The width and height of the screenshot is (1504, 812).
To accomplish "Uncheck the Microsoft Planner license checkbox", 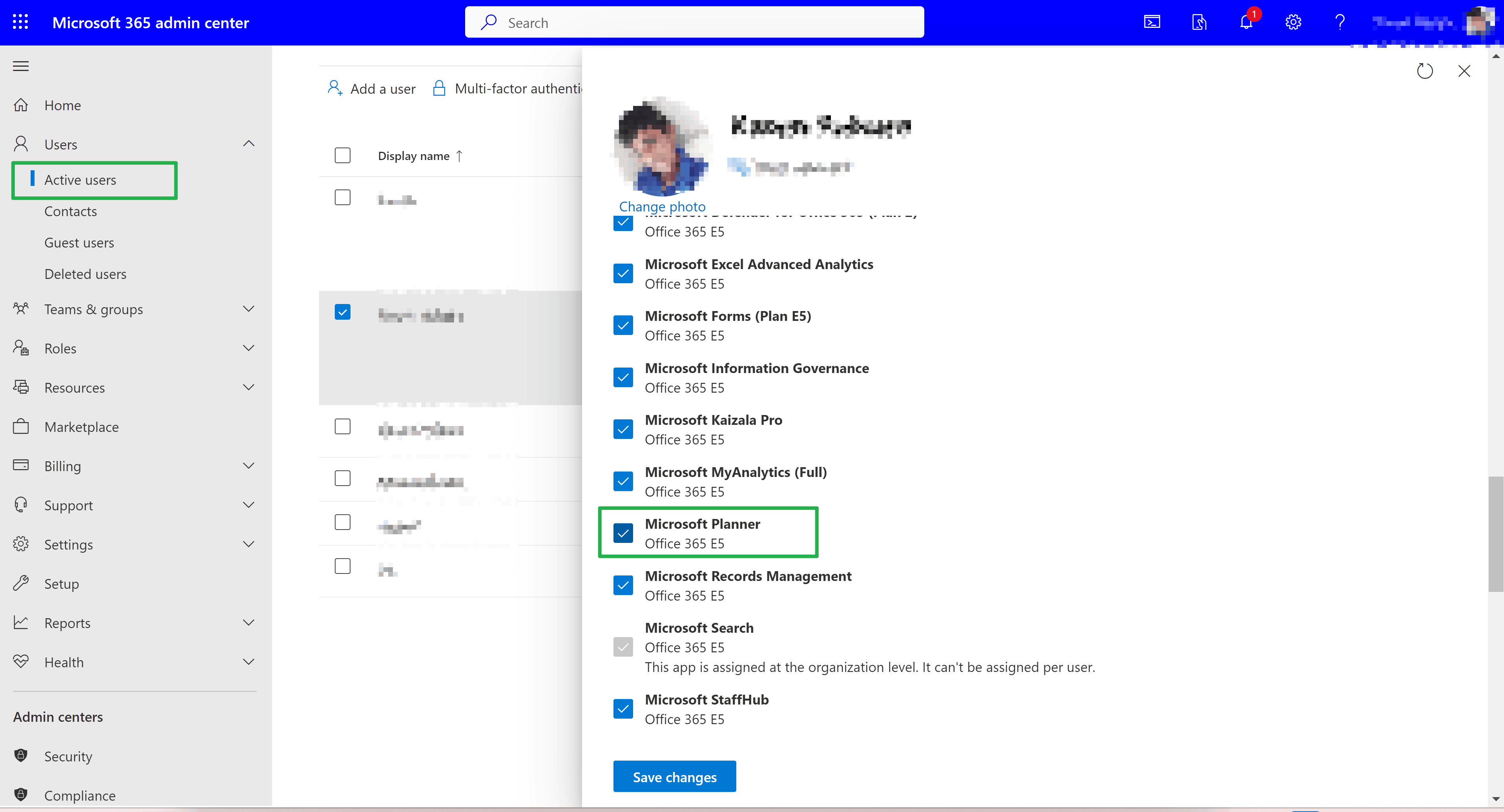I will coord(623,533).
